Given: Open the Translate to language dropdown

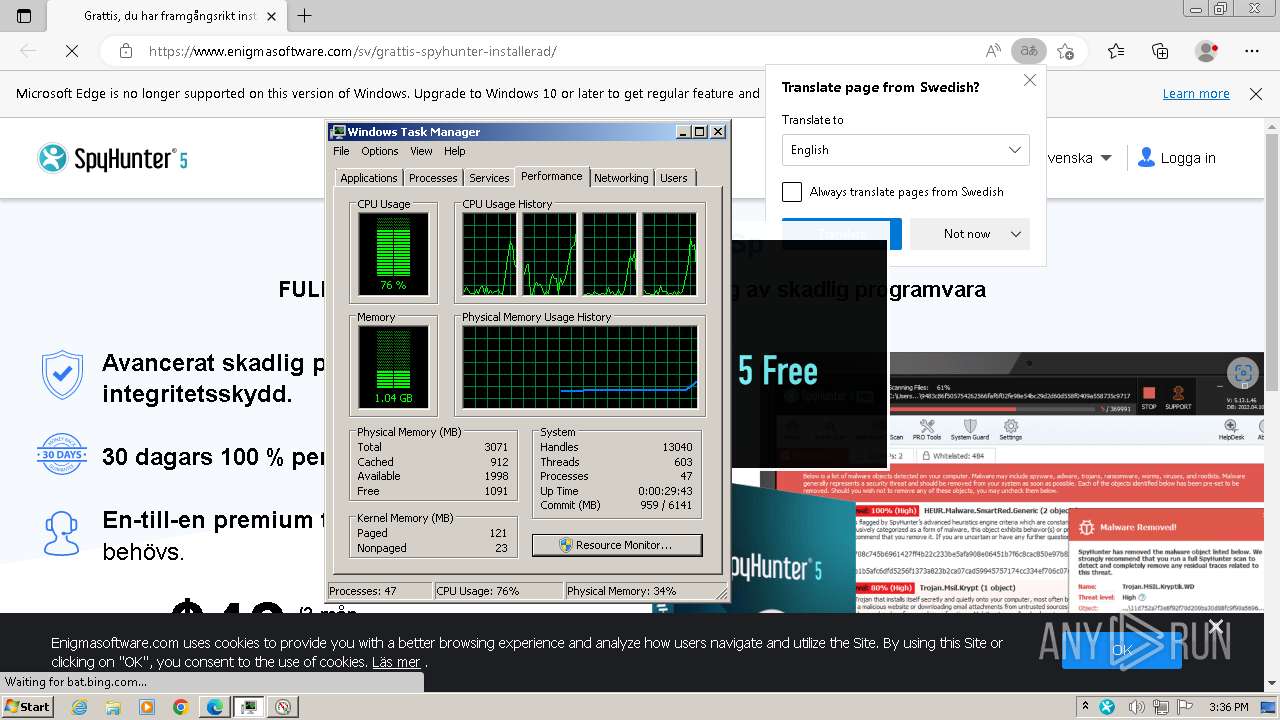Looking at the screenshot, I should [x=905, y=150].
